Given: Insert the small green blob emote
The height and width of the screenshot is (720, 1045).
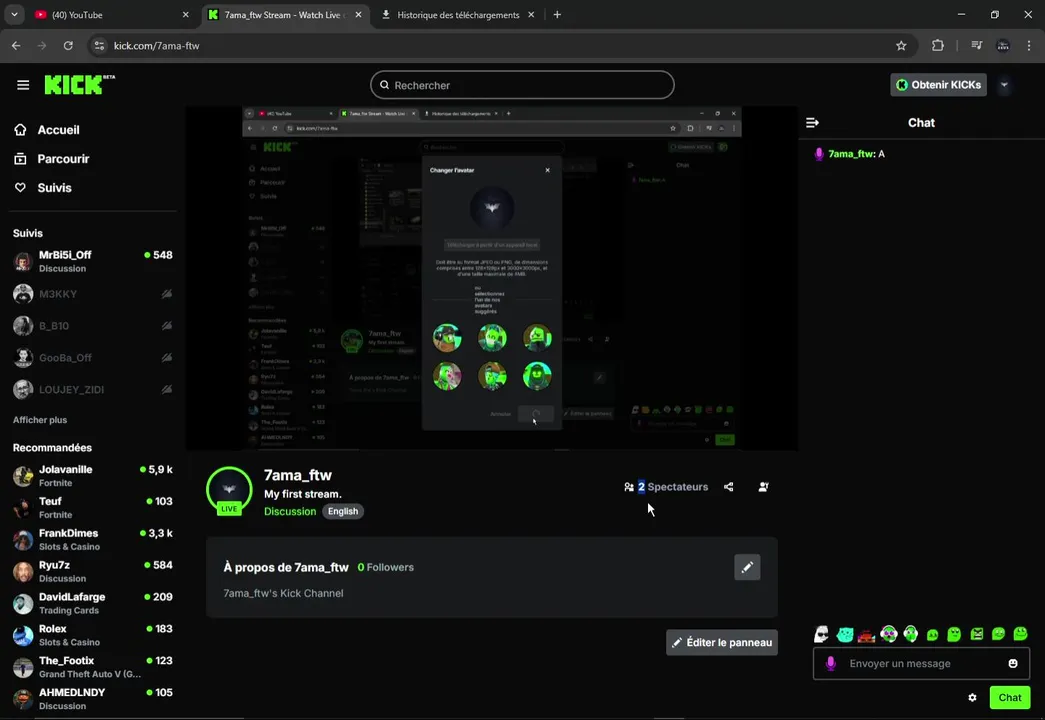Looking at the screenshot, I should click(932, 635).
